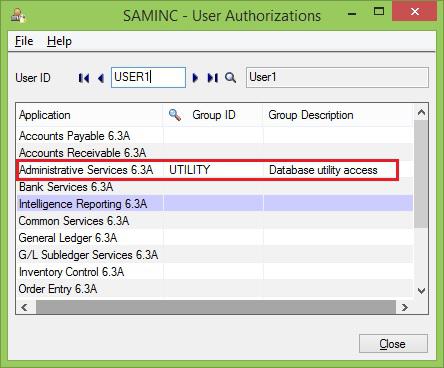Select the Order Entry 6.3A row
444x368 pixels.
pos(215,289)
